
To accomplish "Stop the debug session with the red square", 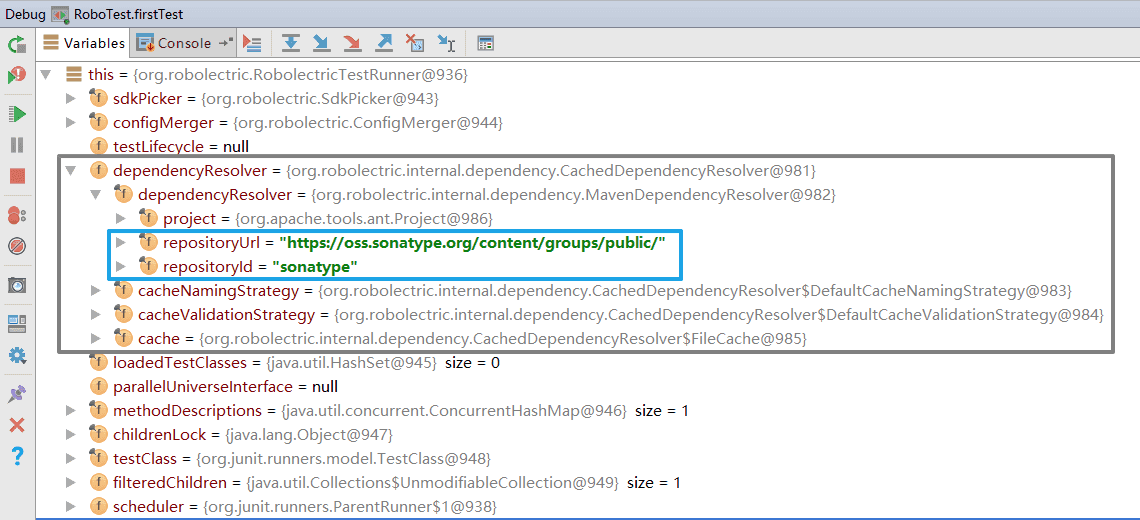I will 17,176.
